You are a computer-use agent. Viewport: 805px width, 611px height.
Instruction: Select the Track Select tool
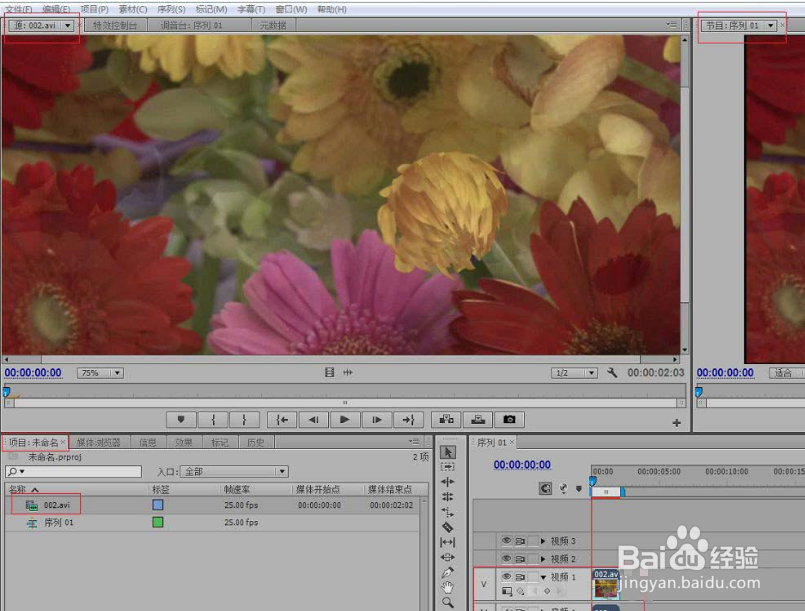448,467
